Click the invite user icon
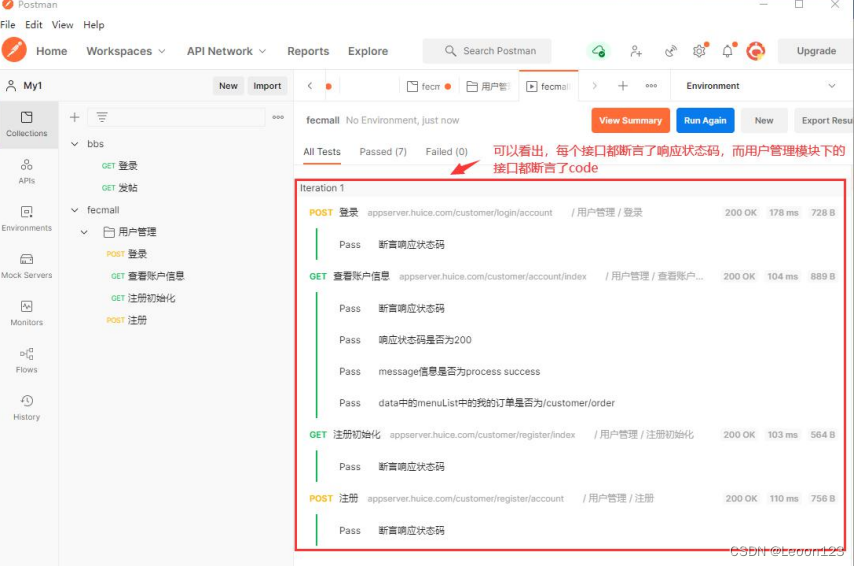The width and height of the screenshot is (859, 566). (635, 51)
